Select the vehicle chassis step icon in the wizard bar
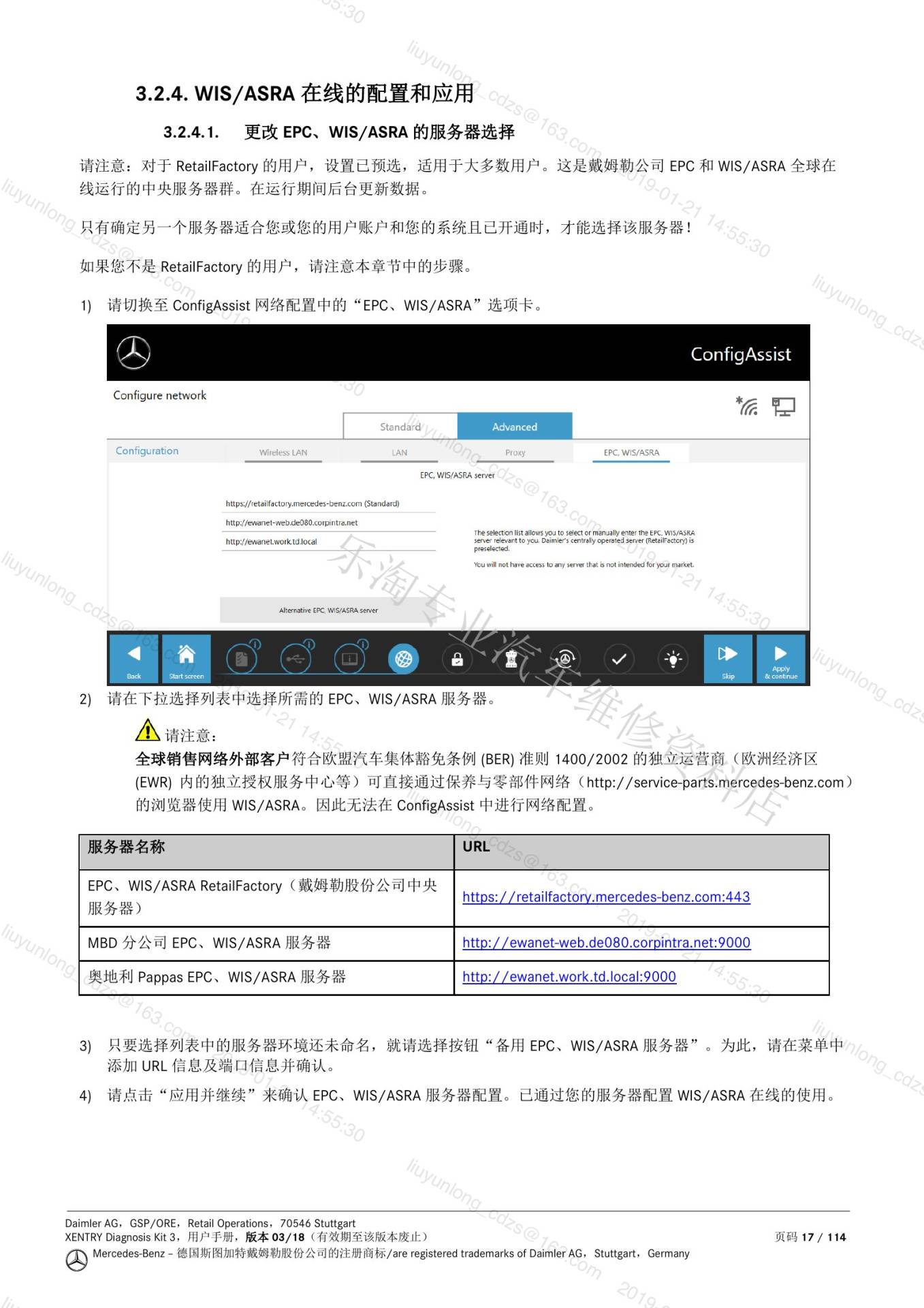The width and height of the screenshot is (924, 1308). (x=511, y=659)
